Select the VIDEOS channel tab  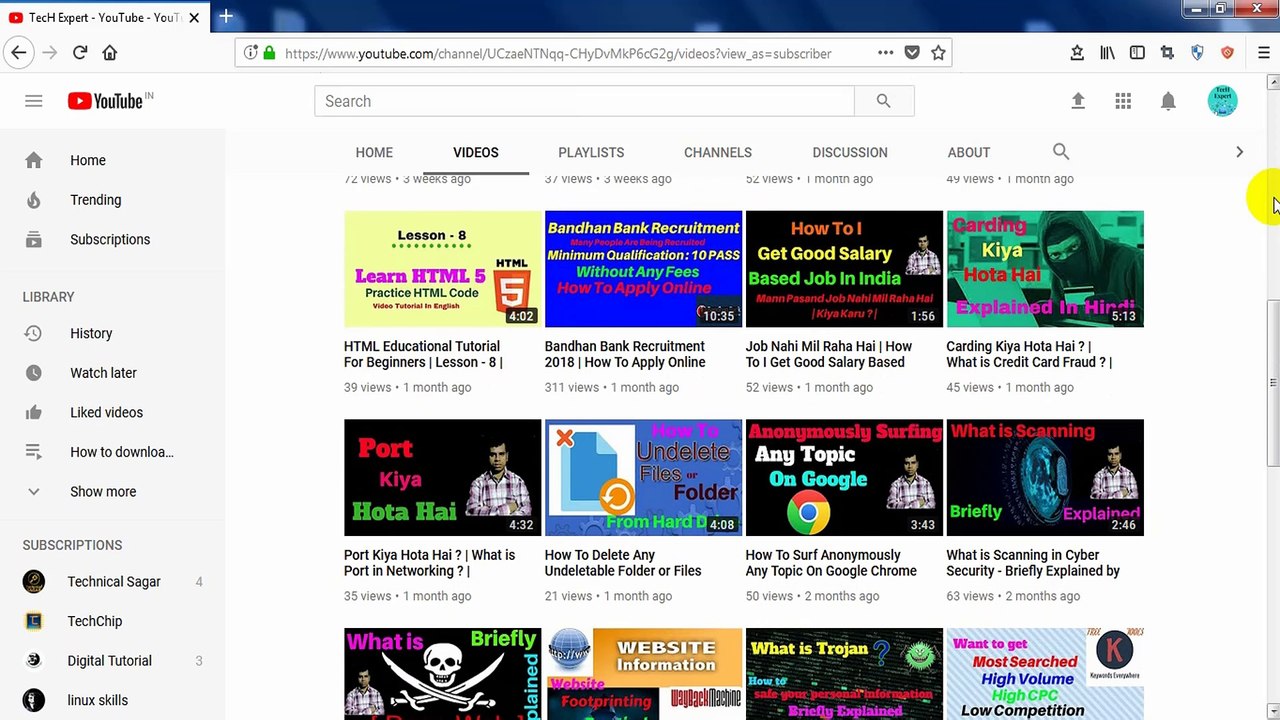475,152
